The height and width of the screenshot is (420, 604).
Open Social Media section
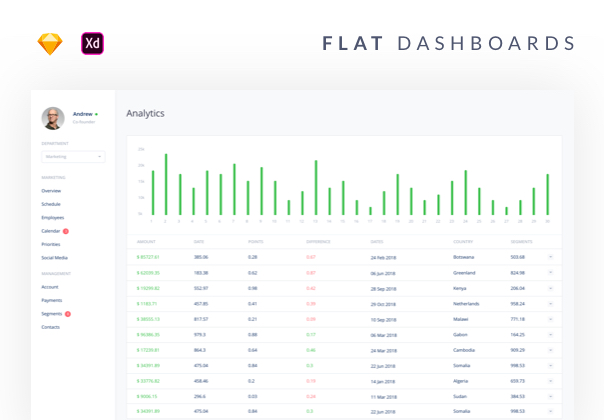click(55, 257)
